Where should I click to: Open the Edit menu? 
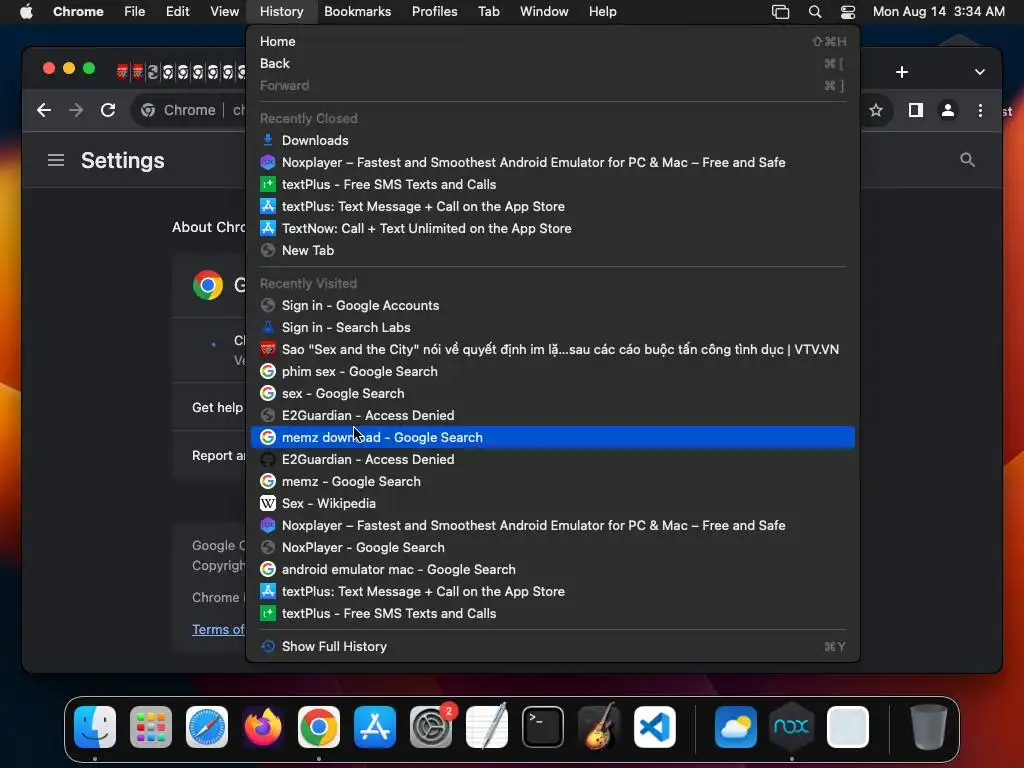[178, 12]
